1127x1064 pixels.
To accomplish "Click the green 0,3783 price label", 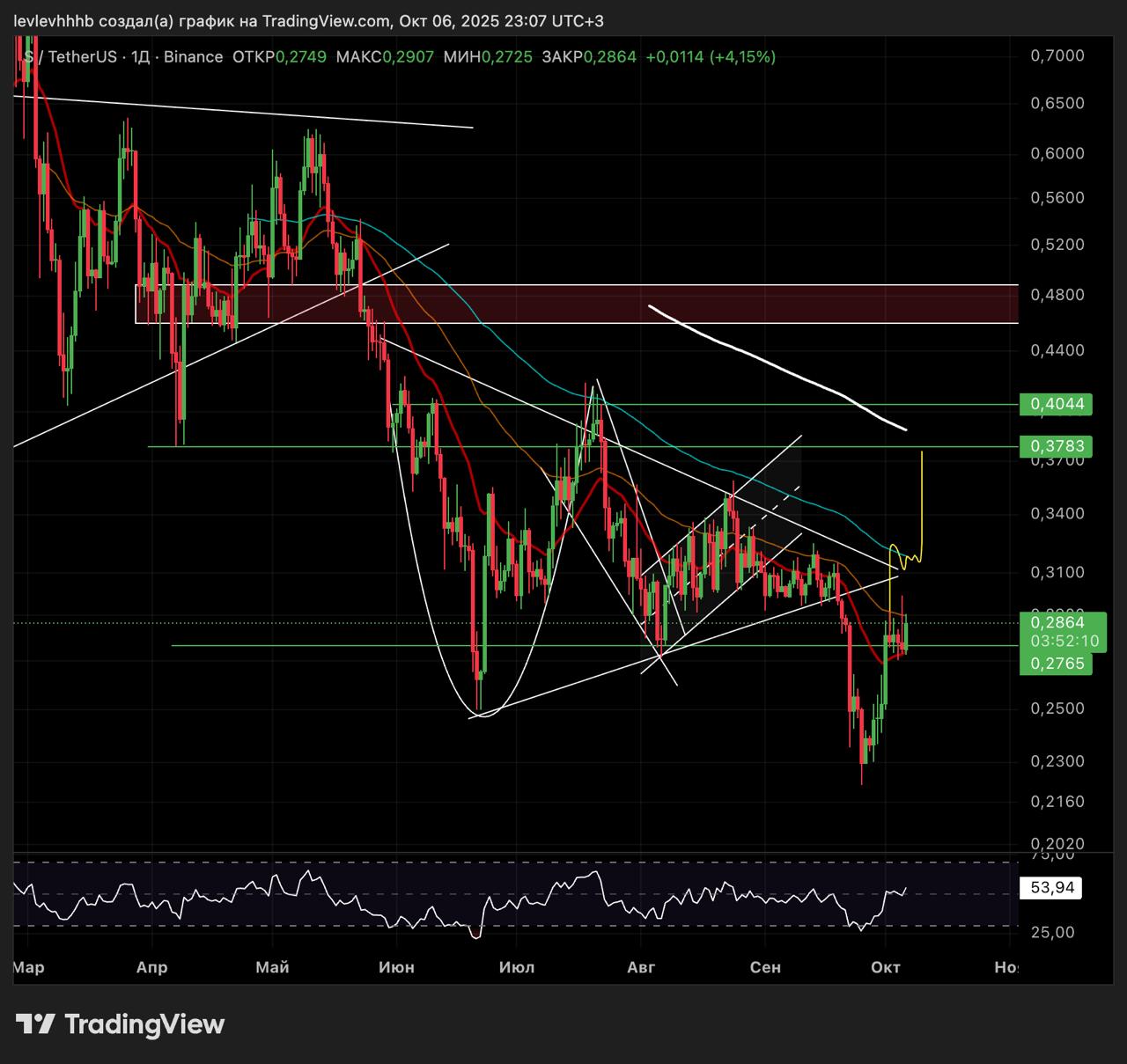I will pos(1056,446).
